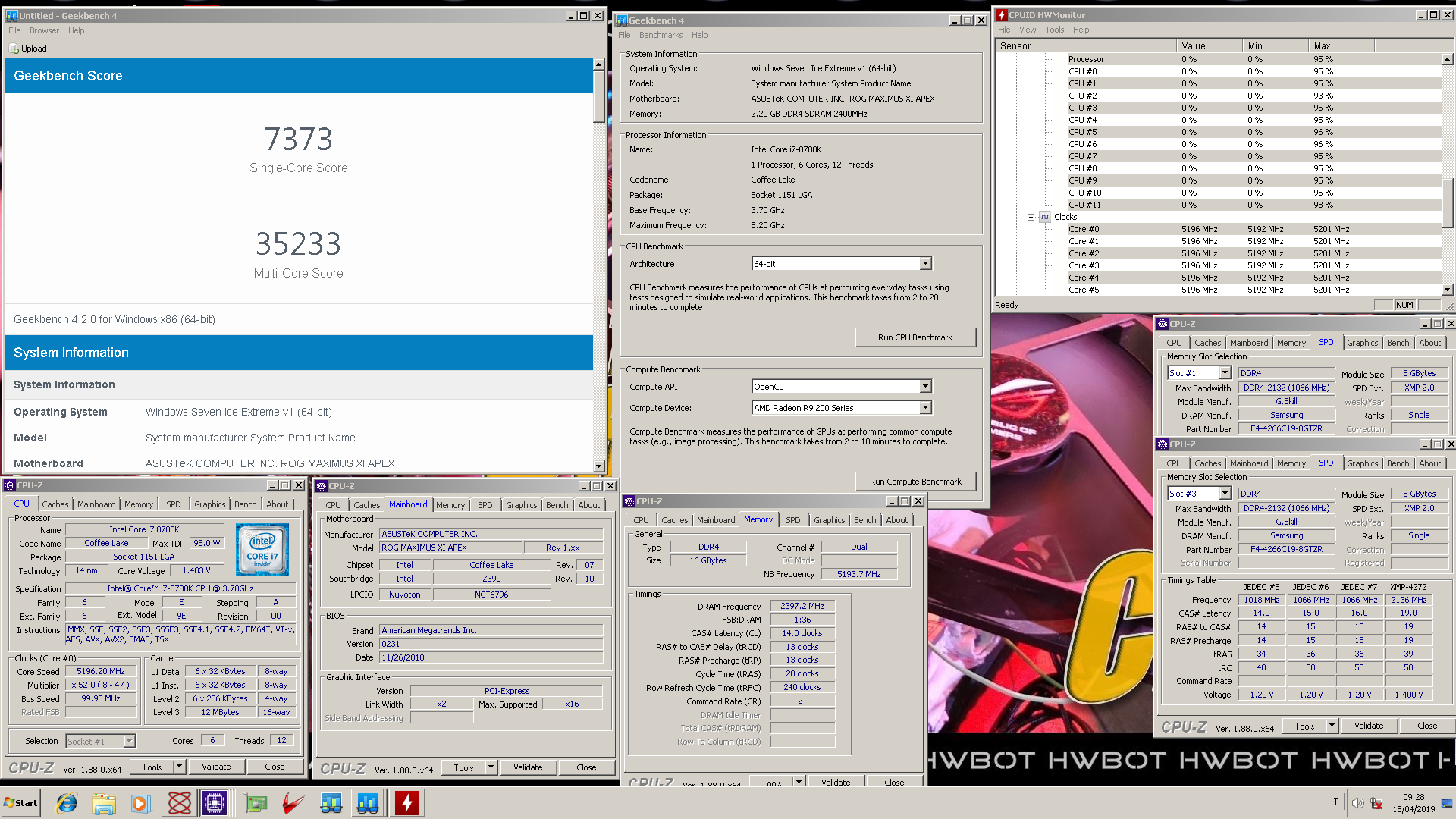The height and width of the screenshot is (819, 1456).
Task: Switch to Graphics tab in CPU-Z Mainboard window
Action: [522, 505]
